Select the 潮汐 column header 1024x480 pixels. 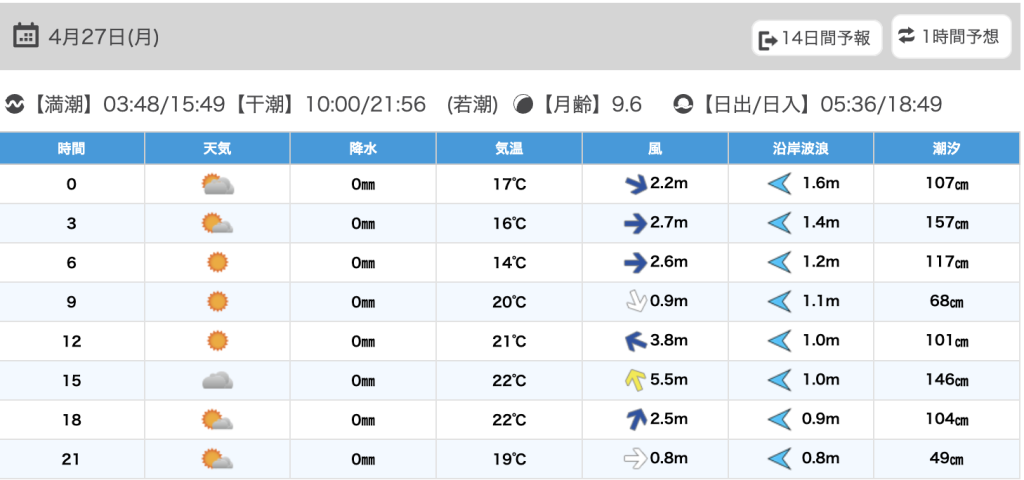(946, 148)
